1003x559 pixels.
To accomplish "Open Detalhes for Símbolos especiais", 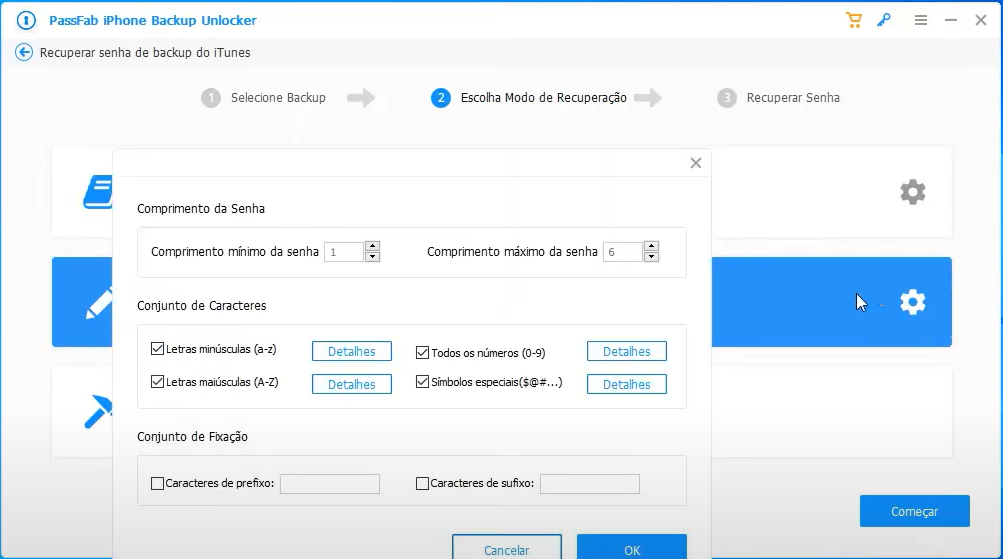I will (x=626, y=384).
